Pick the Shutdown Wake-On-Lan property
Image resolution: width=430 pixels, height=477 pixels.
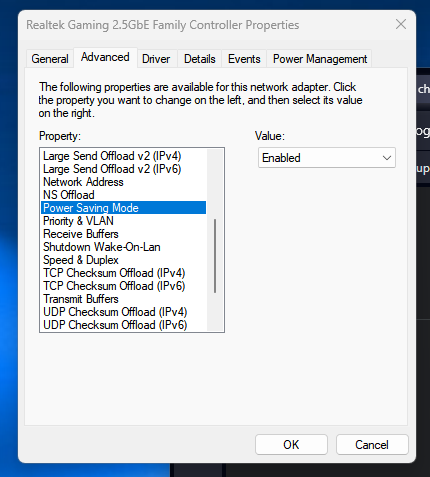click(x=123, y=247)
